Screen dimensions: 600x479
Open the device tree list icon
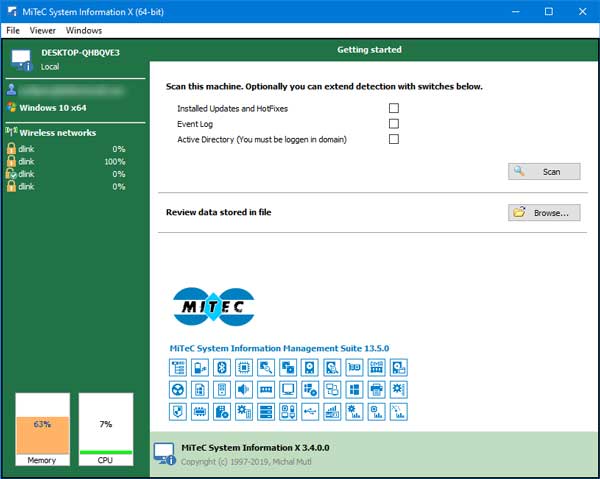178,367
